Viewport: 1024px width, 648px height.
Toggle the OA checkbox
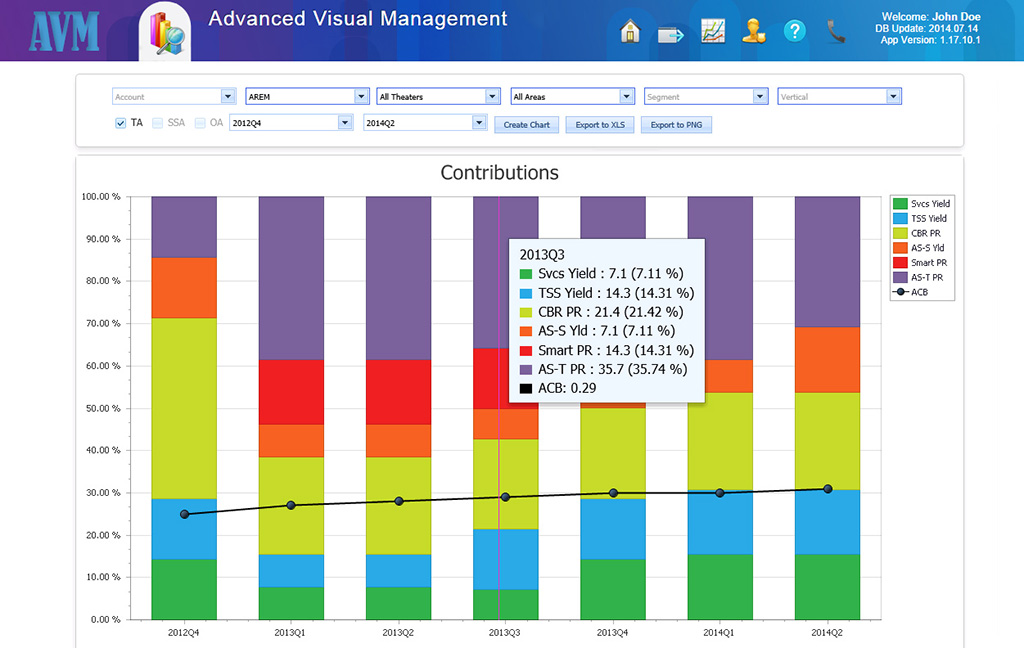[200, 123]
